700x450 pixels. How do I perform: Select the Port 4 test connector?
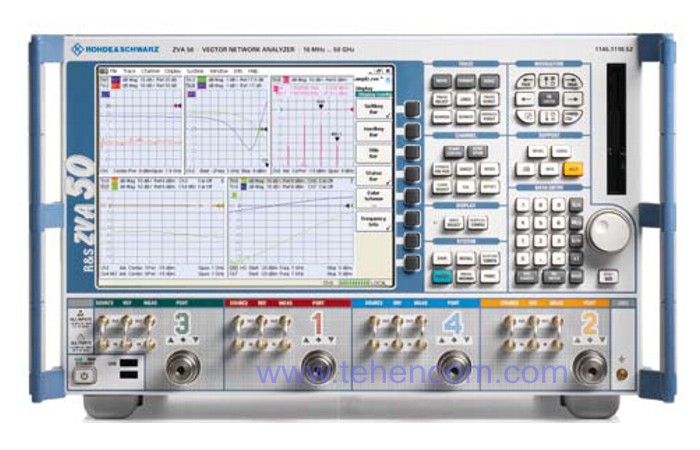[454, 367]
